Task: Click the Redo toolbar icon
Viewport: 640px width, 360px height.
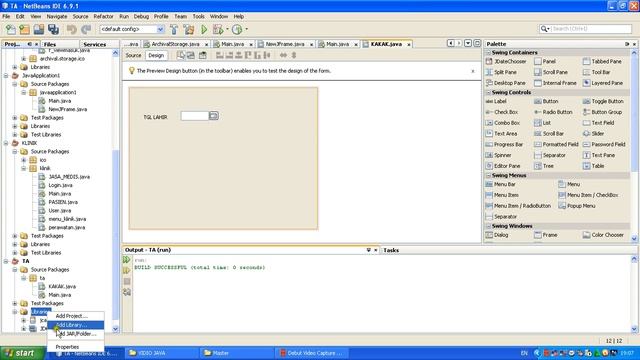Action: 86,29
